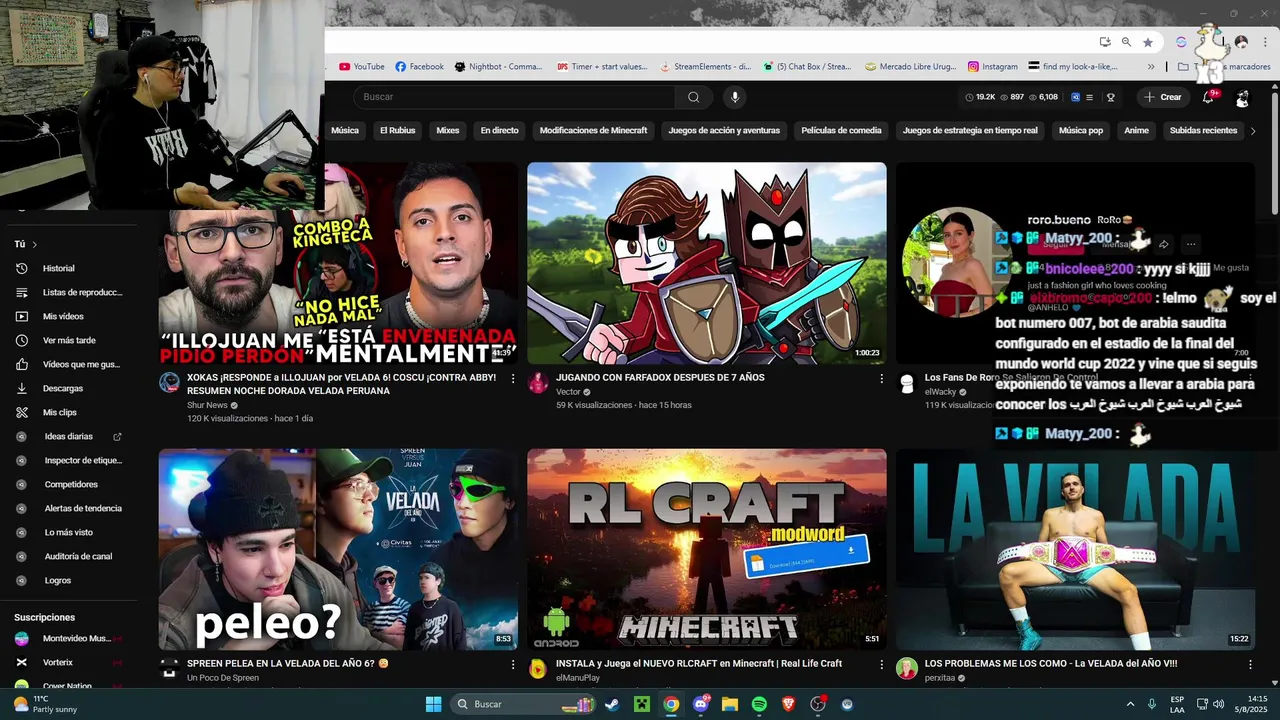1280x720 pixels.
Task: Select Modificaciones de Minecraft chip
Action: pyautogui.click(x=593, y=130)
